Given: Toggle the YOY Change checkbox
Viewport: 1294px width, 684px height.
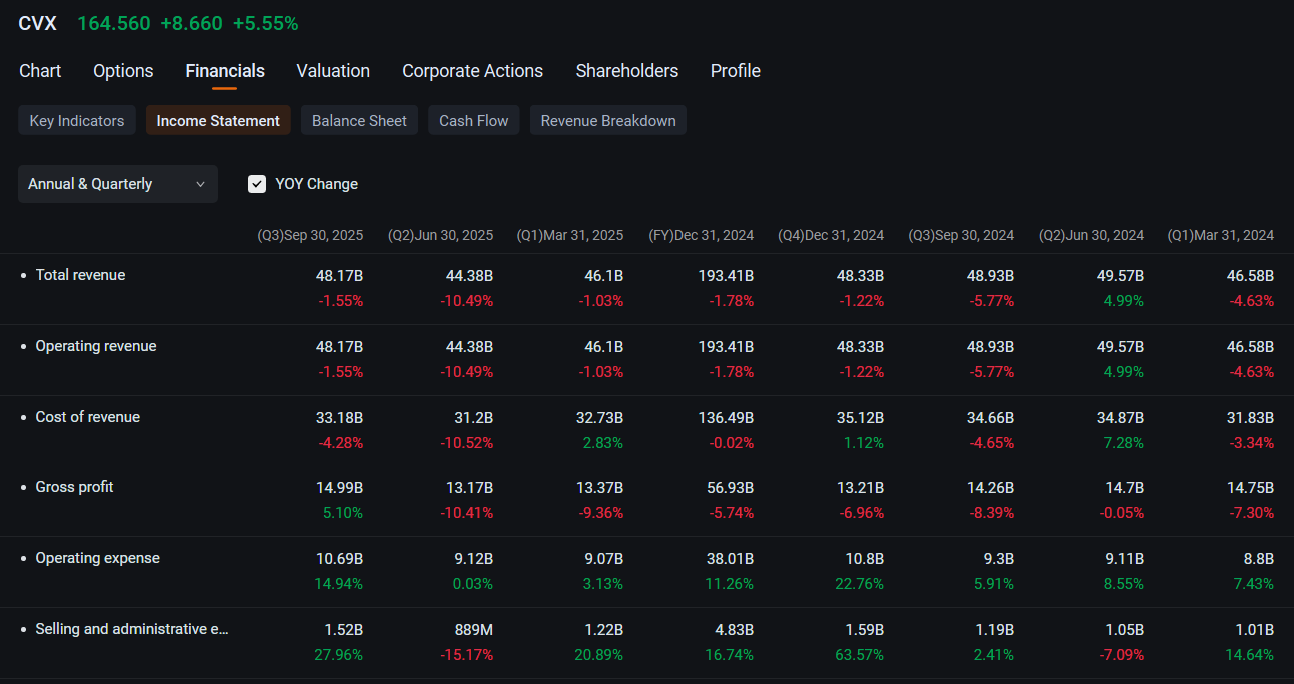Looking at the screenshot, I should click(257, 184).
